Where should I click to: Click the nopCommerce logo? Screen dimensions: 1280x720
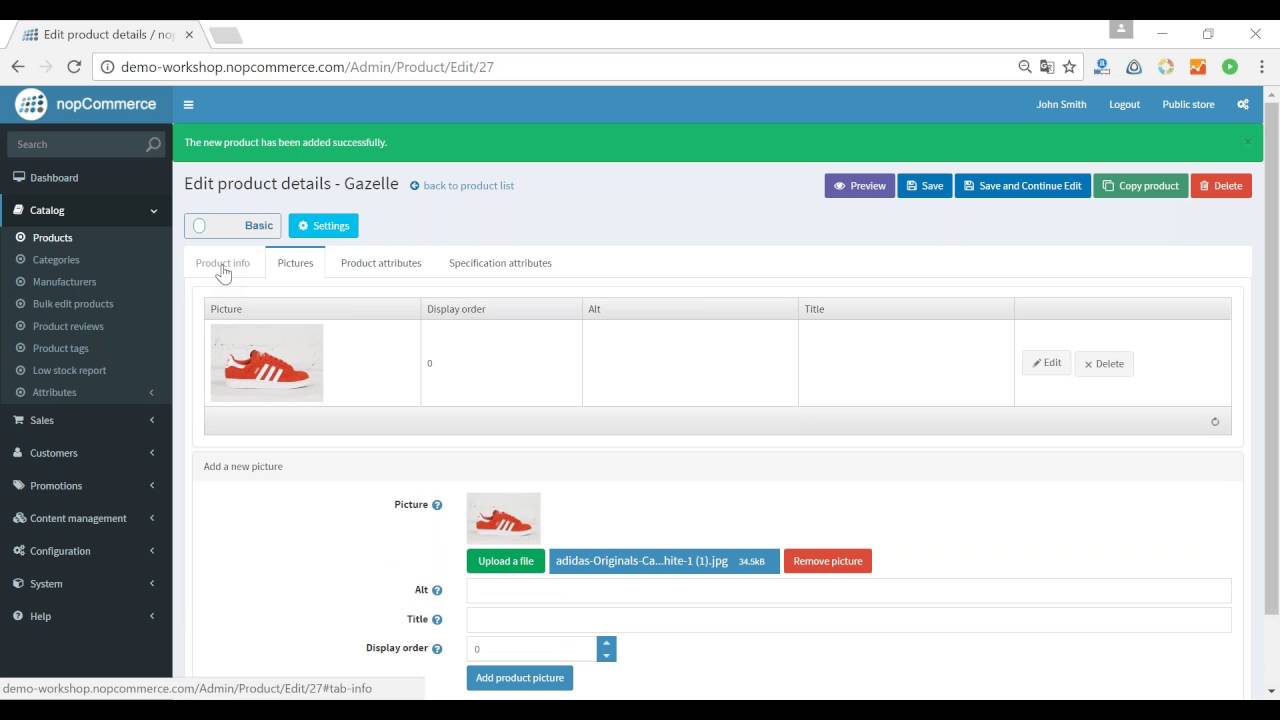point(86,104)
